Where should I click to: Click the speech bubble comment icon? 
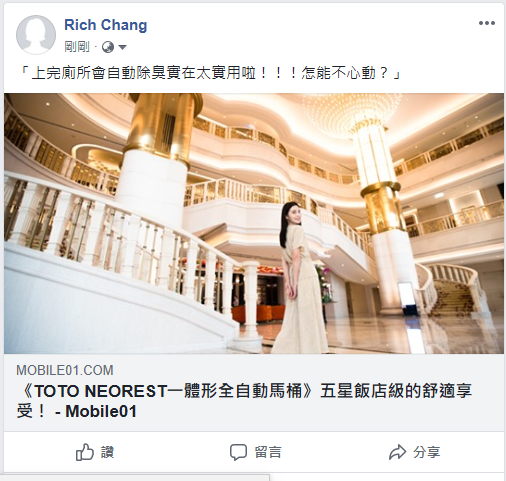click(238, 453)
